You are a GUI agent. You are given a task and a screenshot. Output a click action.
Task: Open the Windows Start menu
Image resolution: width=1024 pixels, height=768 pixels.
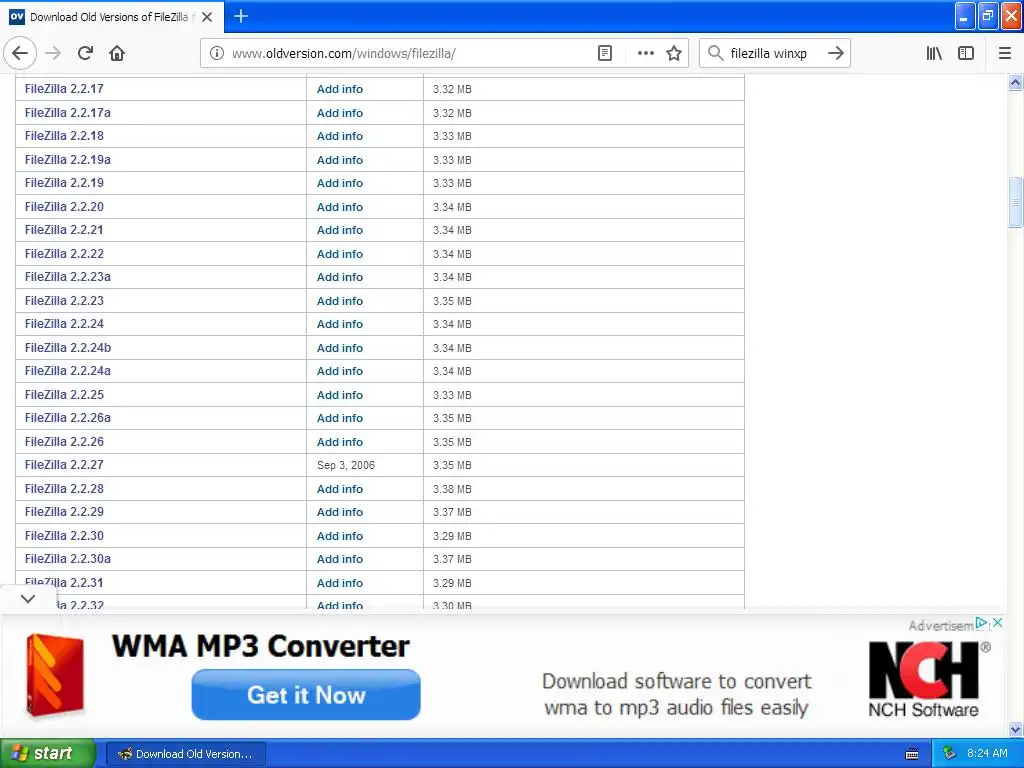click(48, 754)
